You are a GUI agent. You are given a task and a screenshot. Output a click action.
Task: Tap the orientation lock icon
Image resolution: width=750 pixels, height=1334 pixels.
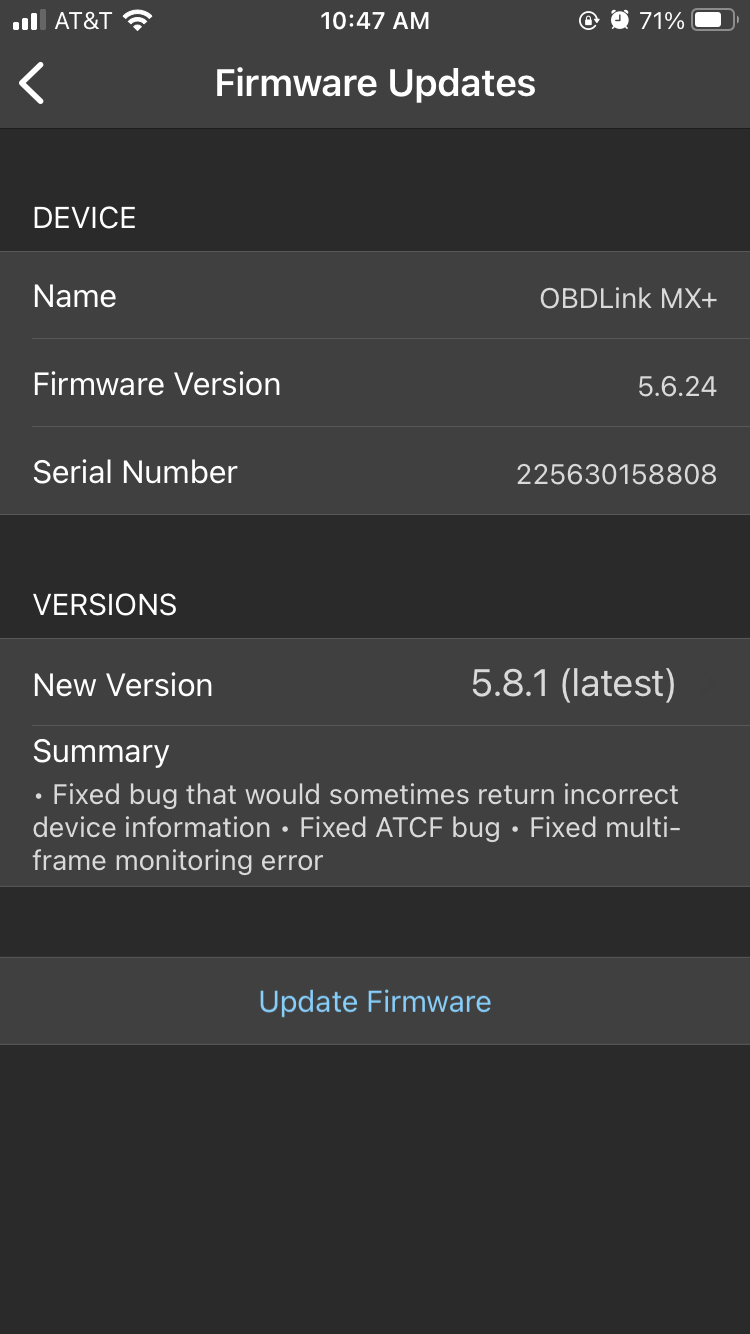pos(588,18)
